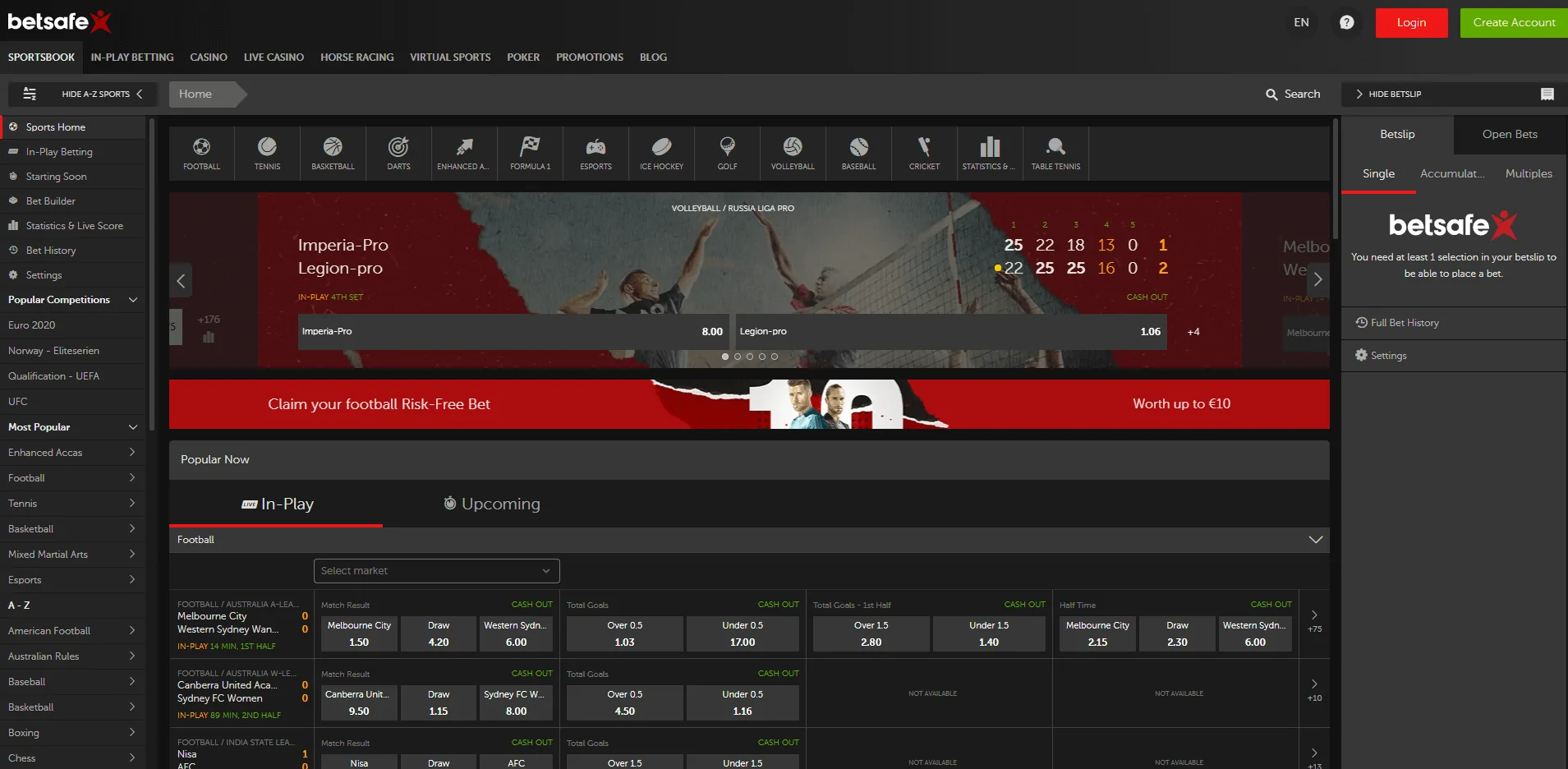1568x769 pixels.
Task: Open Statistics bar chart icon in carousel
Action: coord(990,154)
